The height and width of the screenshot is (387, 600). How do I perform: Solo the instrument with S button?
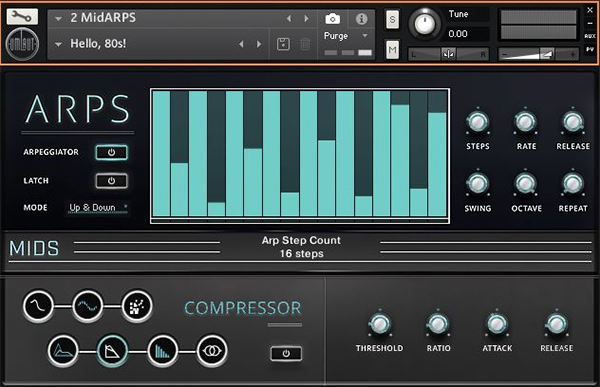(x=392, y=19)
